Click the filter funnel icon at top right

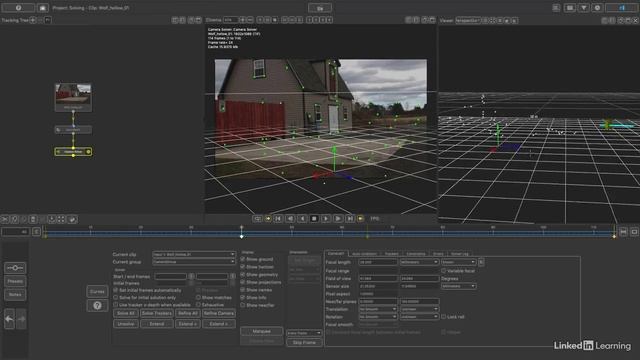click(x=584, y=8)
